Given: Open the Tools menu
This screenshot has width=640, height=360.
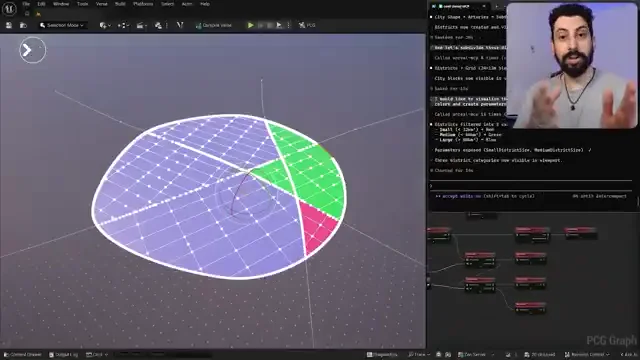Looking at the screenshot, I should click(82, 4).
